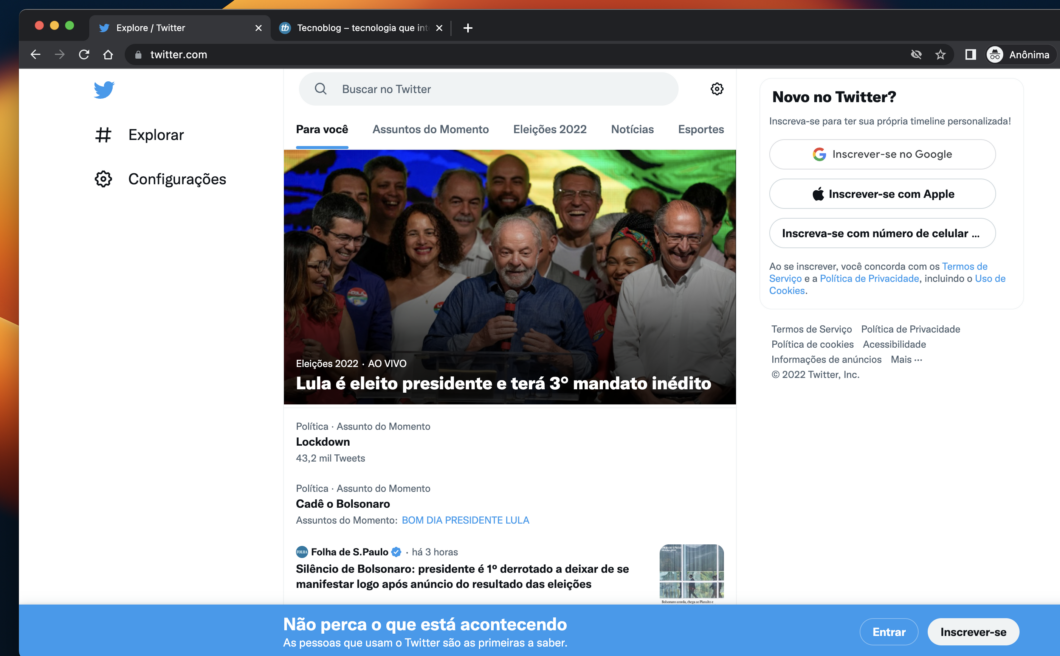
Task: Bookmark this page with the star icon
Action: pos(940,54)
